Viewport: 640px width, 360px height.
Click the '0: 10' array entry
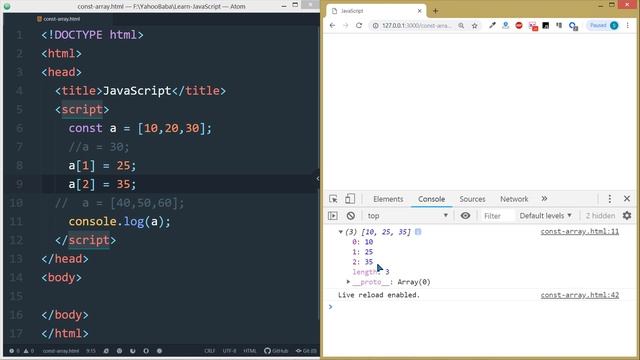point(362,242)
